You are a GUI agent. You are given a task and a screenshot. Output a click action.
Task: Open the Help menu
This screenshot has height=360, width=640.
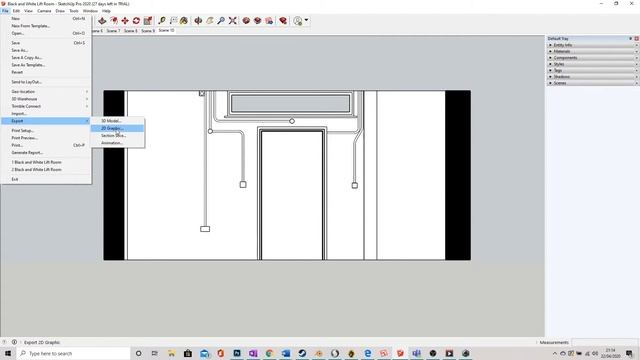pyautogui.click(x=106, y=11)
